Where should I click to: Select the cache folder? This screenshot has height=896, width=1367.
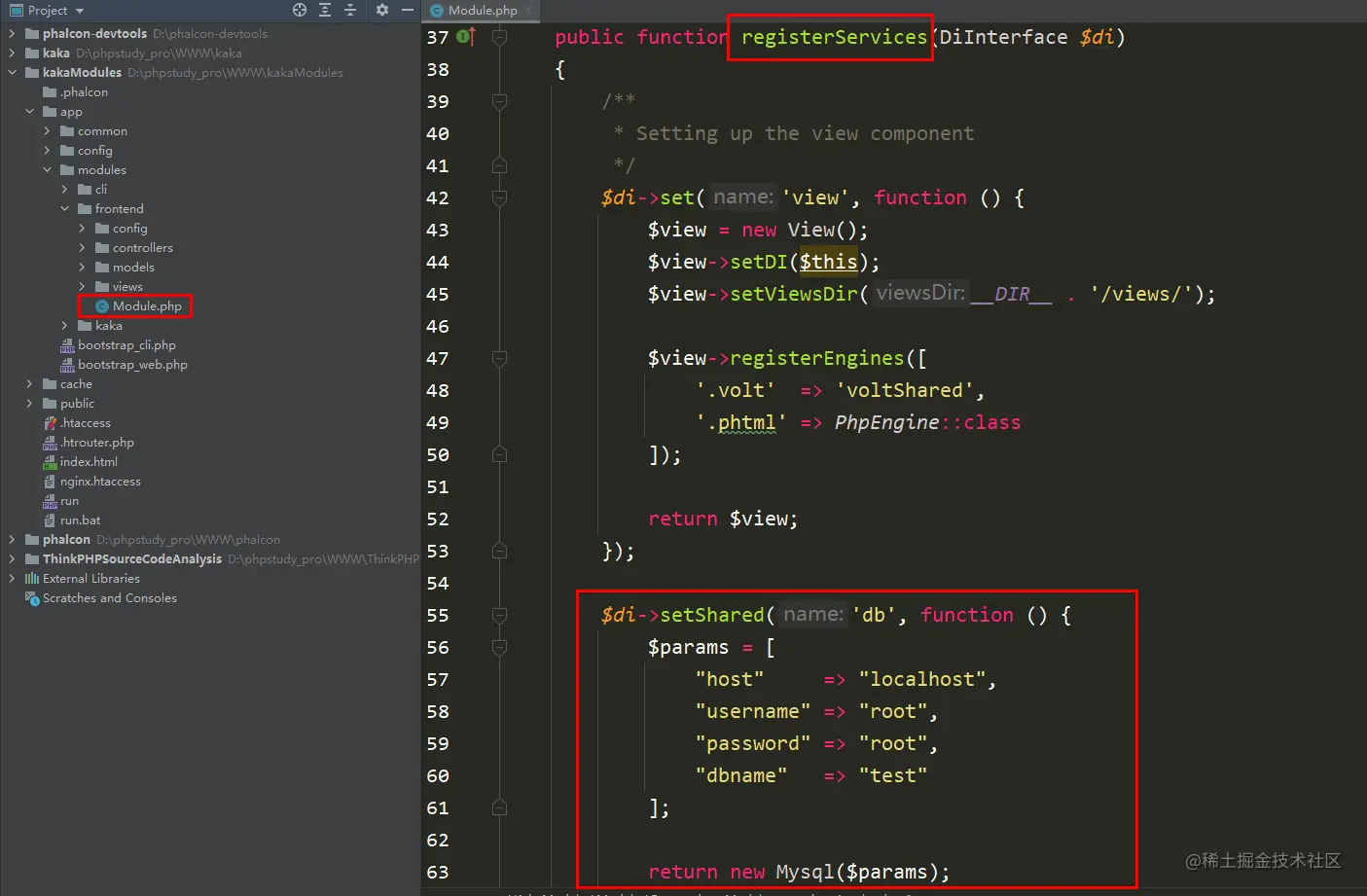(x=67, y=383)
